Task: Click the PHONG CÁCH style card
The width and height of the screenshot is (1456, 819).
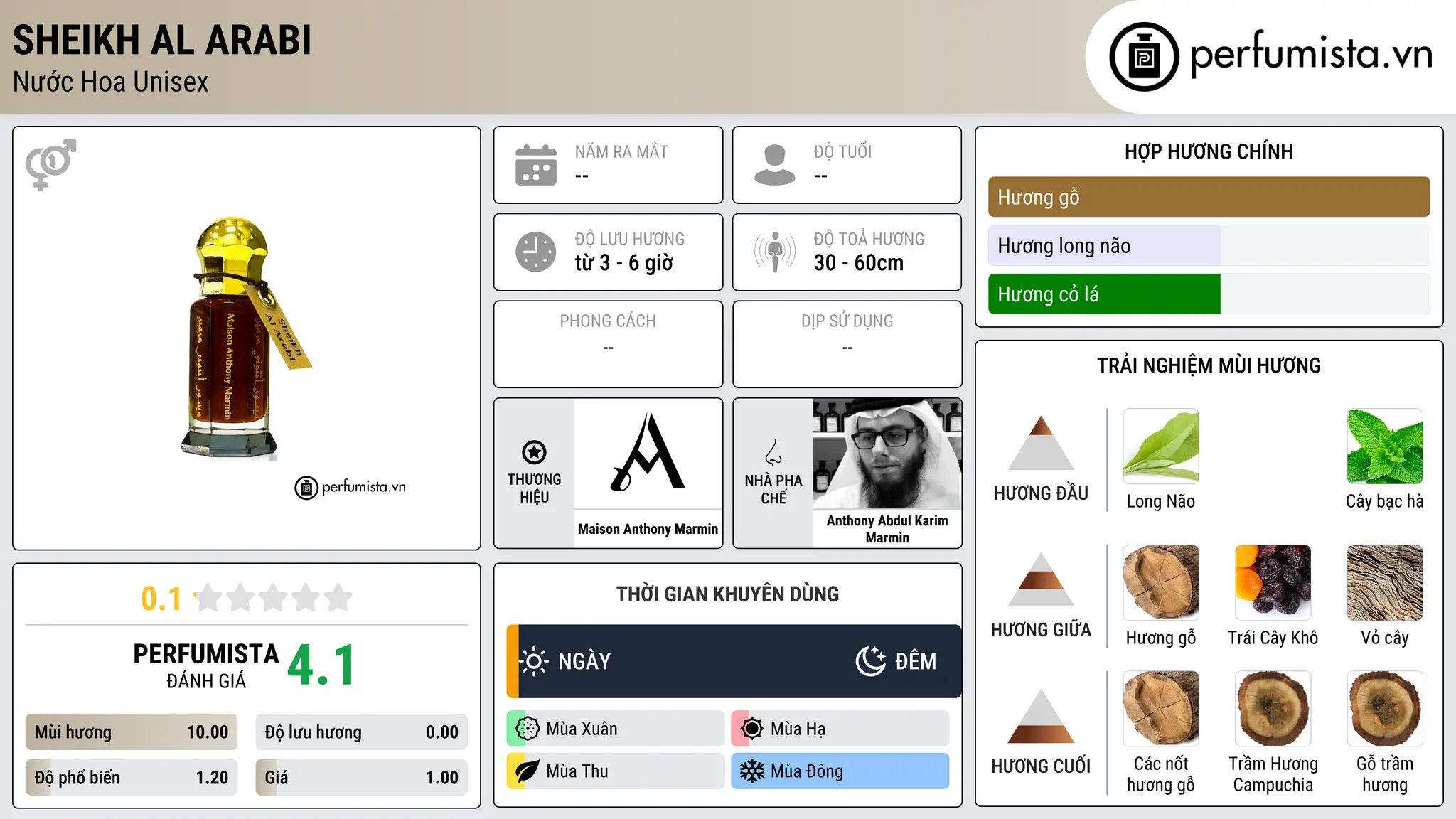Action: [x=608, y=344]
